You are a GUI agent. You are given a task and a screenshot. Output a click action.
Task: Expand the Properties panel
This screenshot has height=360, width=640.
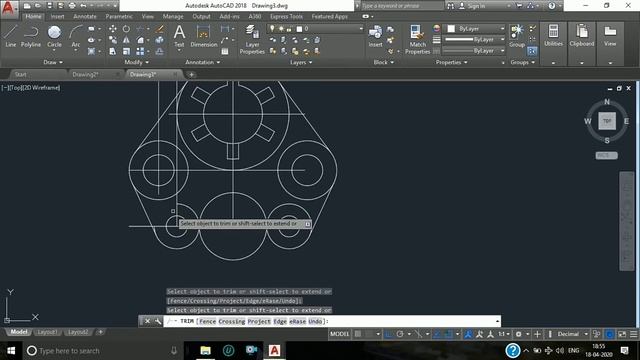click(451, 62)
